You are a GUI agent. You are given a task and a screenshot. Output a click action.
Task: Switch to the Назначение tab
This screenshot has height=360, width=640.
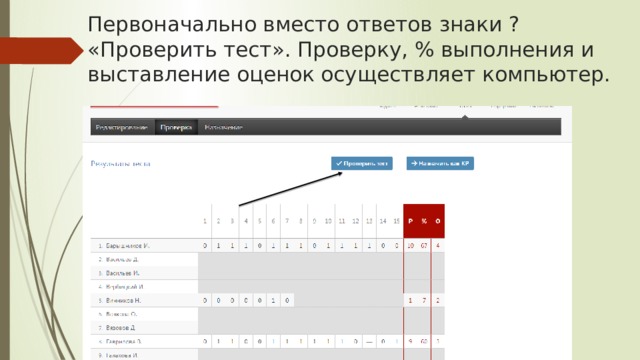point(224,127)
